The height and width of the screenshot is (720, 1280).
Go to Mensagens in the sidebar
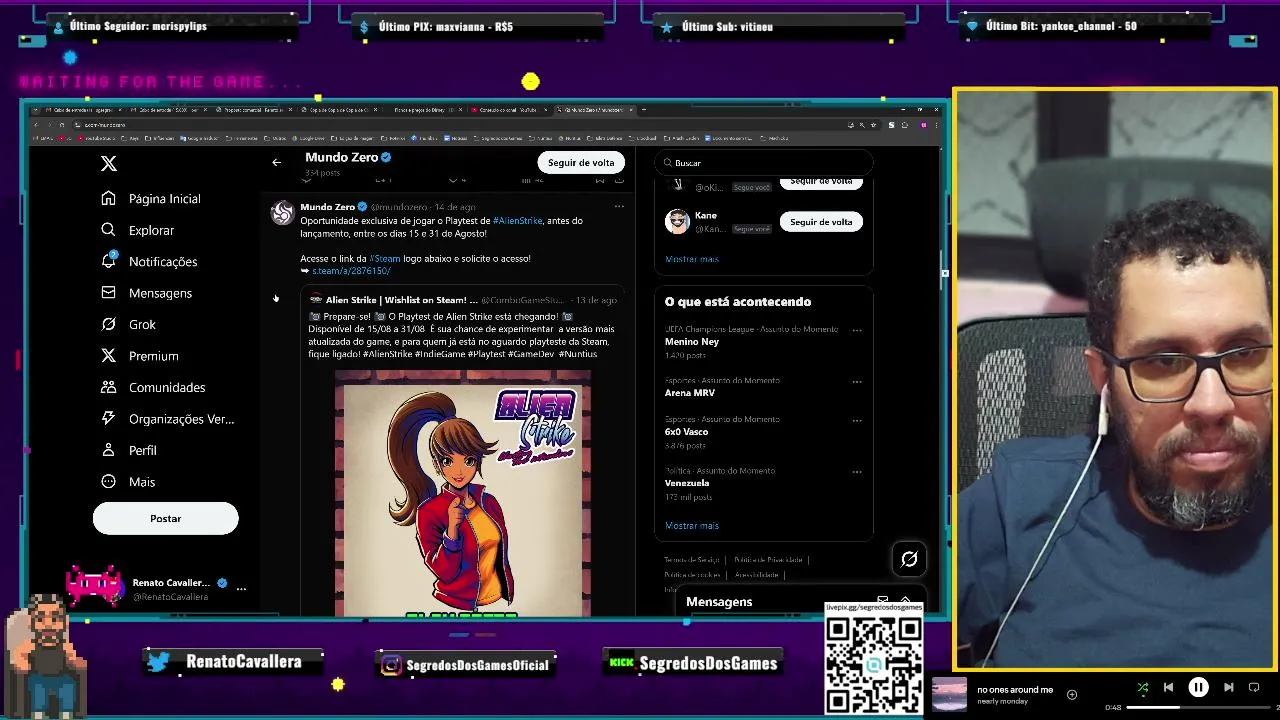click(x=146, y=293)
